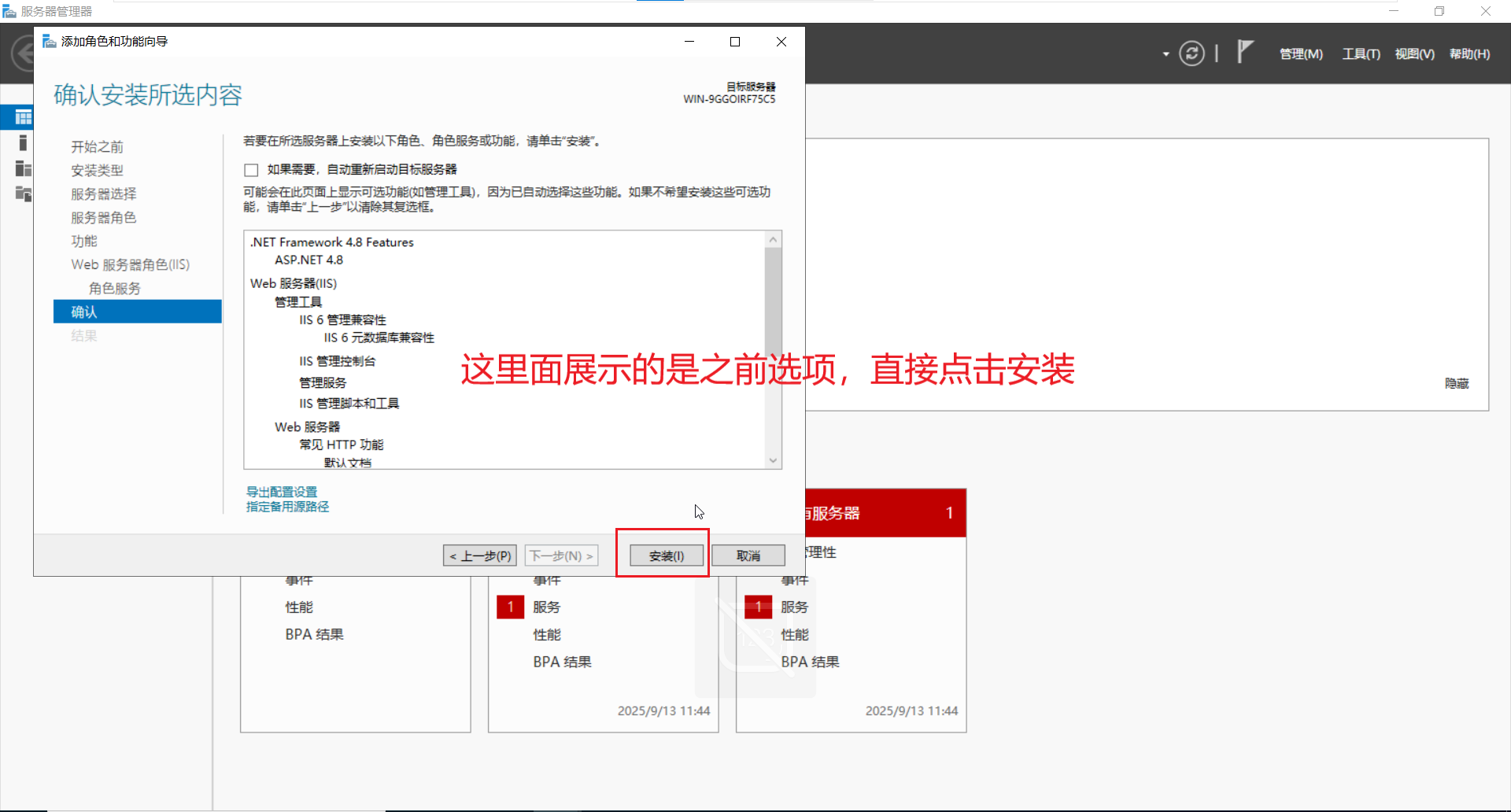Open the 导出配置设置 link
Viewport: 1511px width, 812px height.
(x=281, y=490)
